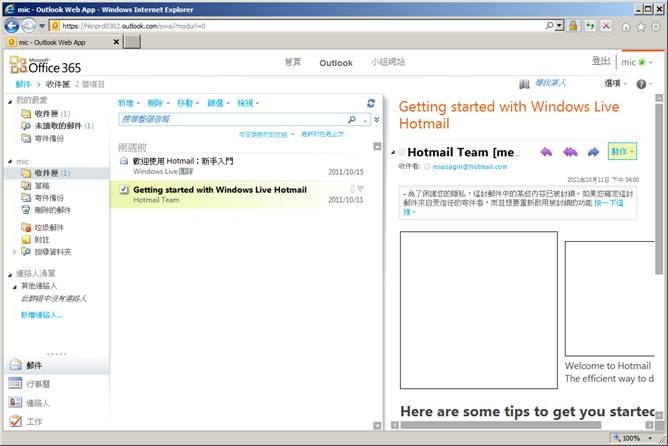
Task: Collapse the 我的最愛 favorites group
Action: tap(10, 101)
